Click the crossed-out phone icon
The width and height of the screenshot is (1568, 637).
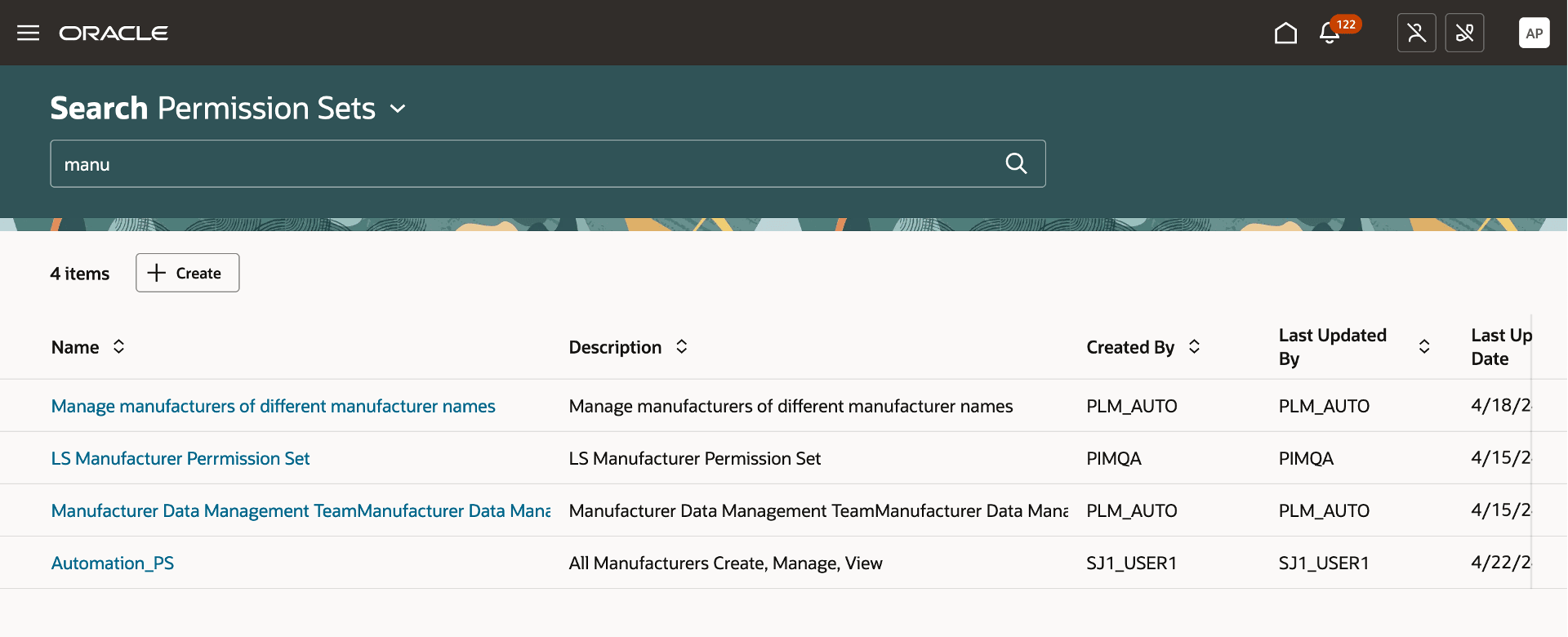coord(1464,33)
